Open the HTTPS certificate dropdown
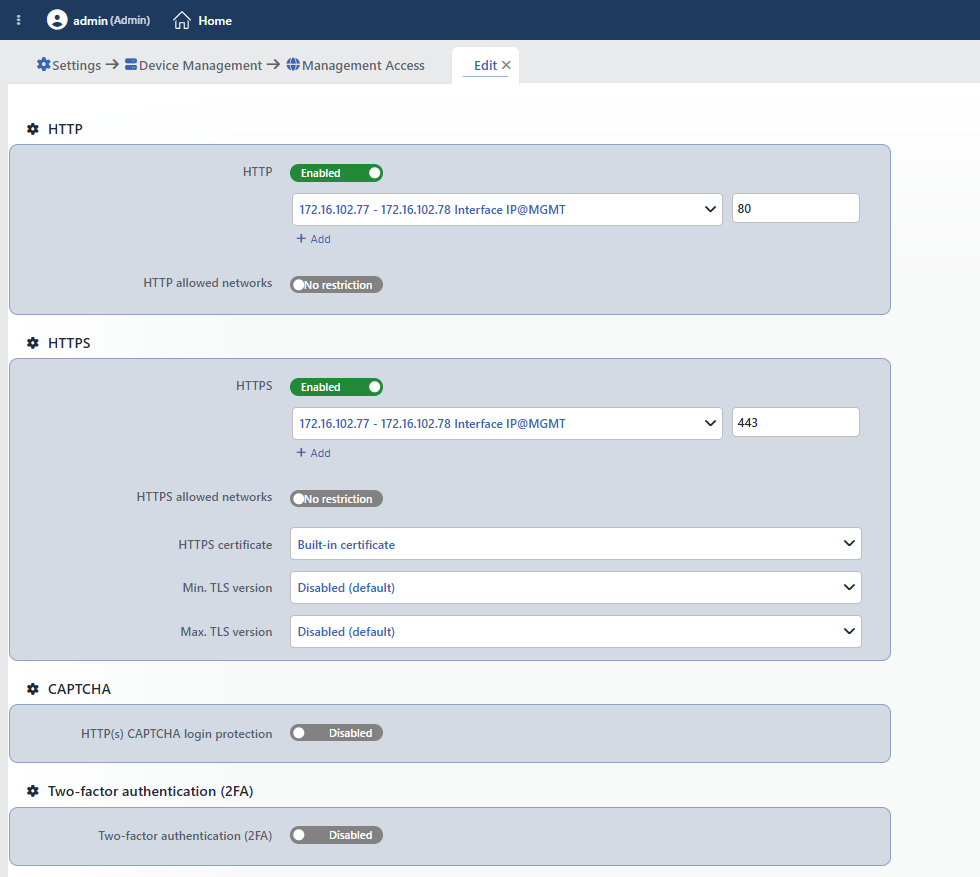The width and height of the screenshot is (980, 877). 576,544
